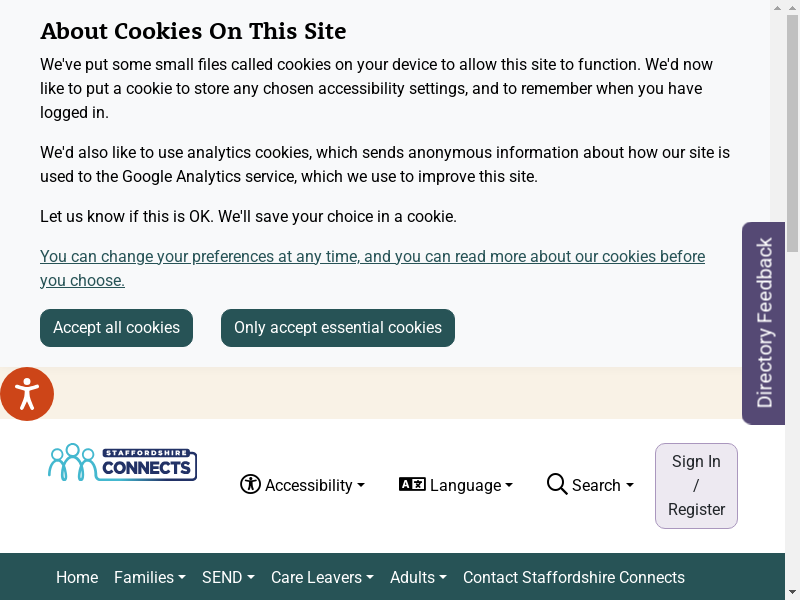Screen dimensions: 800x600
Task: Click the page's vertical scrollbar
Action: 792,300
